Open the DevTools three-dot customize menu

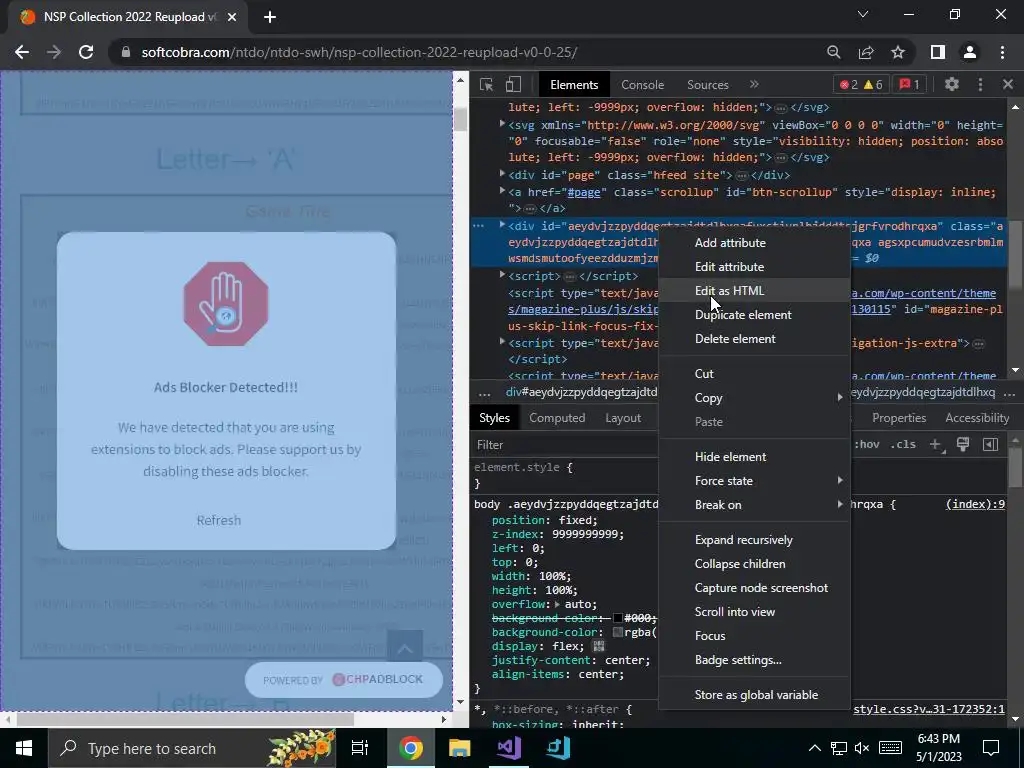click(980, 84)
